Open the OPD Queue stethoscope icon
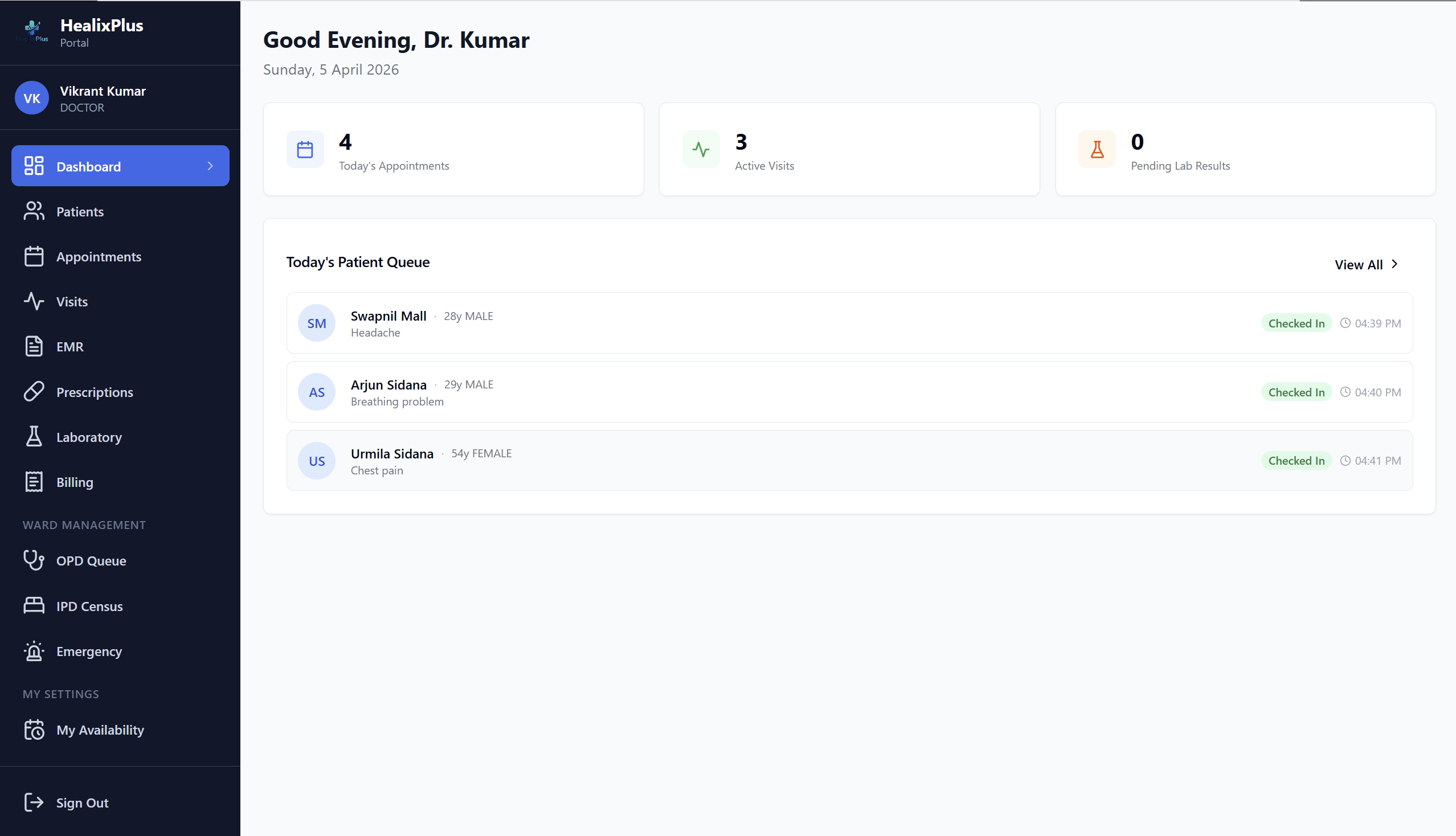1456x836 pixels. coord(34,560)
